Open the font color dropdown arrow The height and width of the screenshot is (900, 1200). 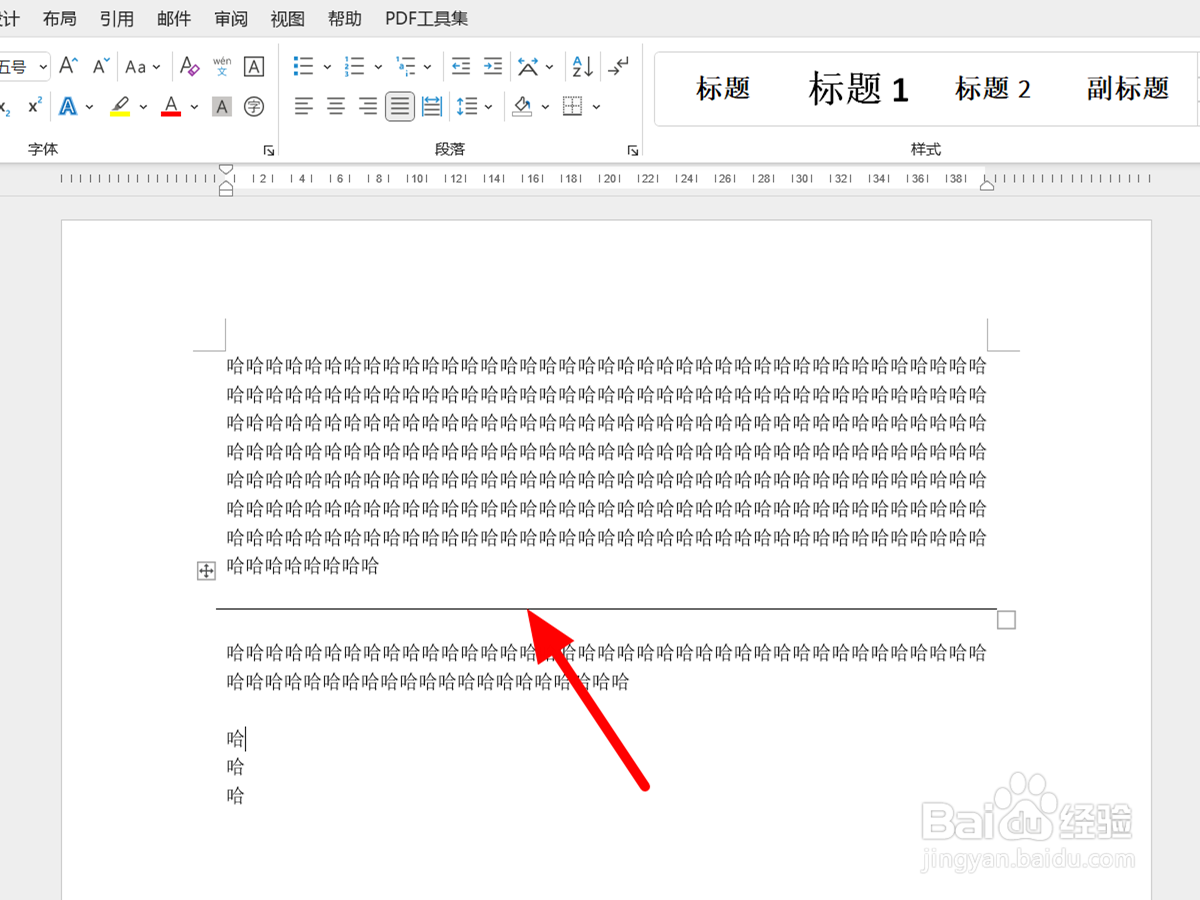pyautogui.click(x=194, y=107)
